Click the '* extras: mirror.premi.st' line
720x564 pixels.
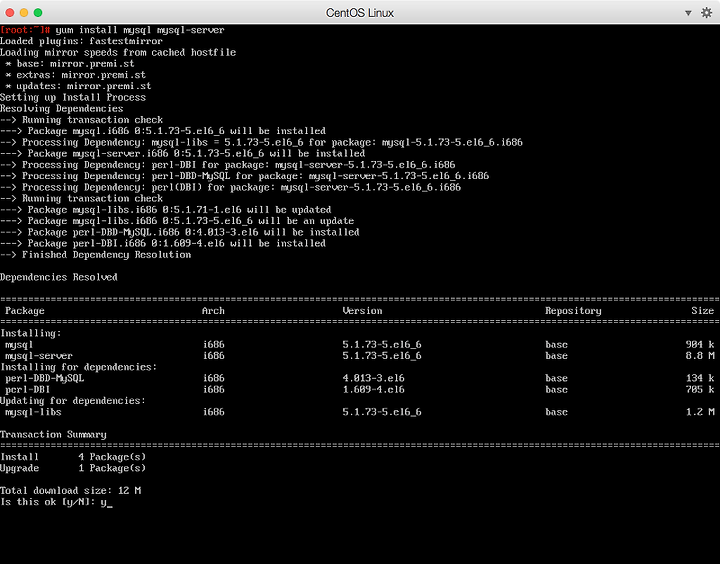[x=75, y=75]
